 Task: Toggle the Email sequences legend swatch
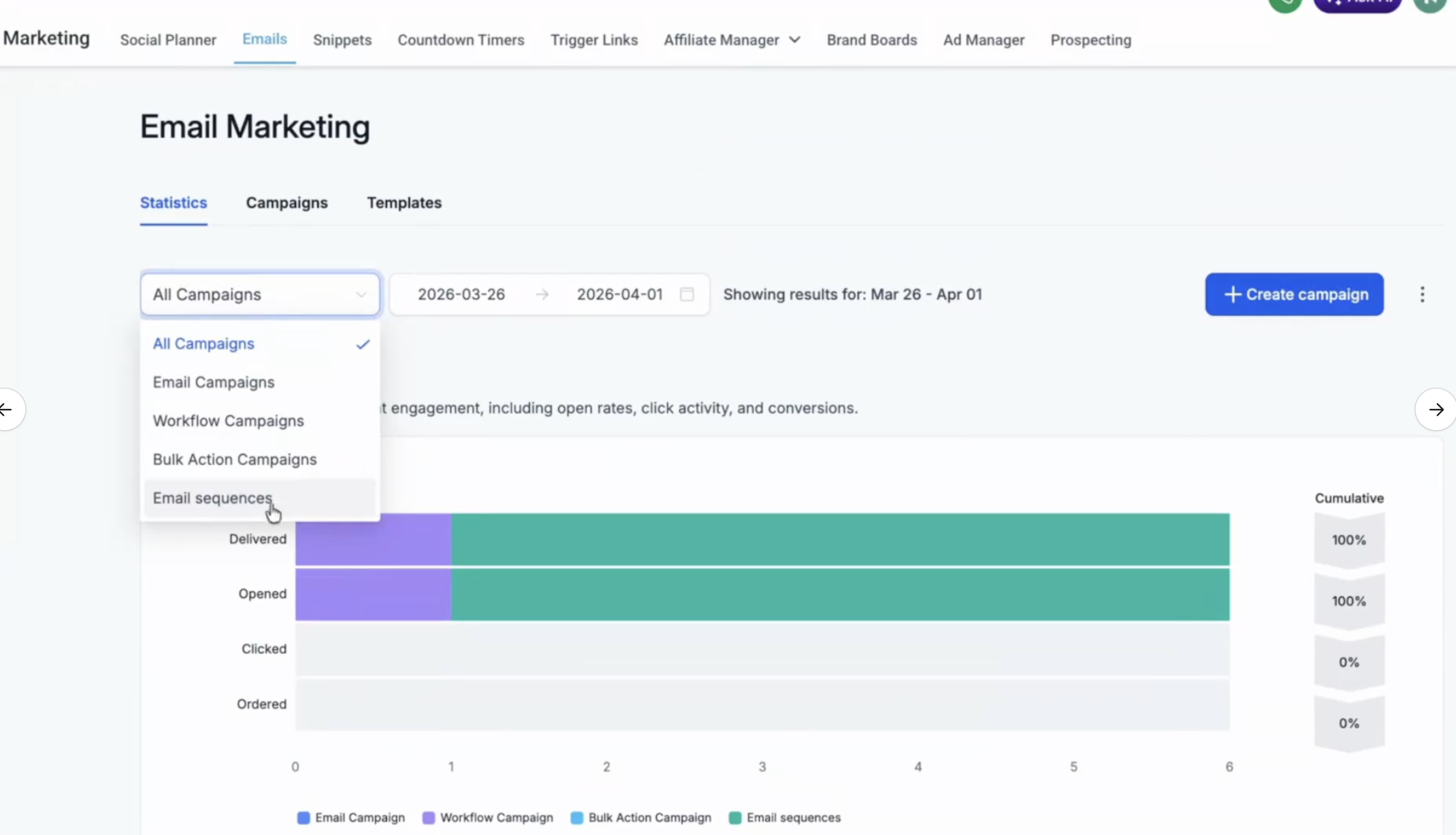[x=735, y=818]
